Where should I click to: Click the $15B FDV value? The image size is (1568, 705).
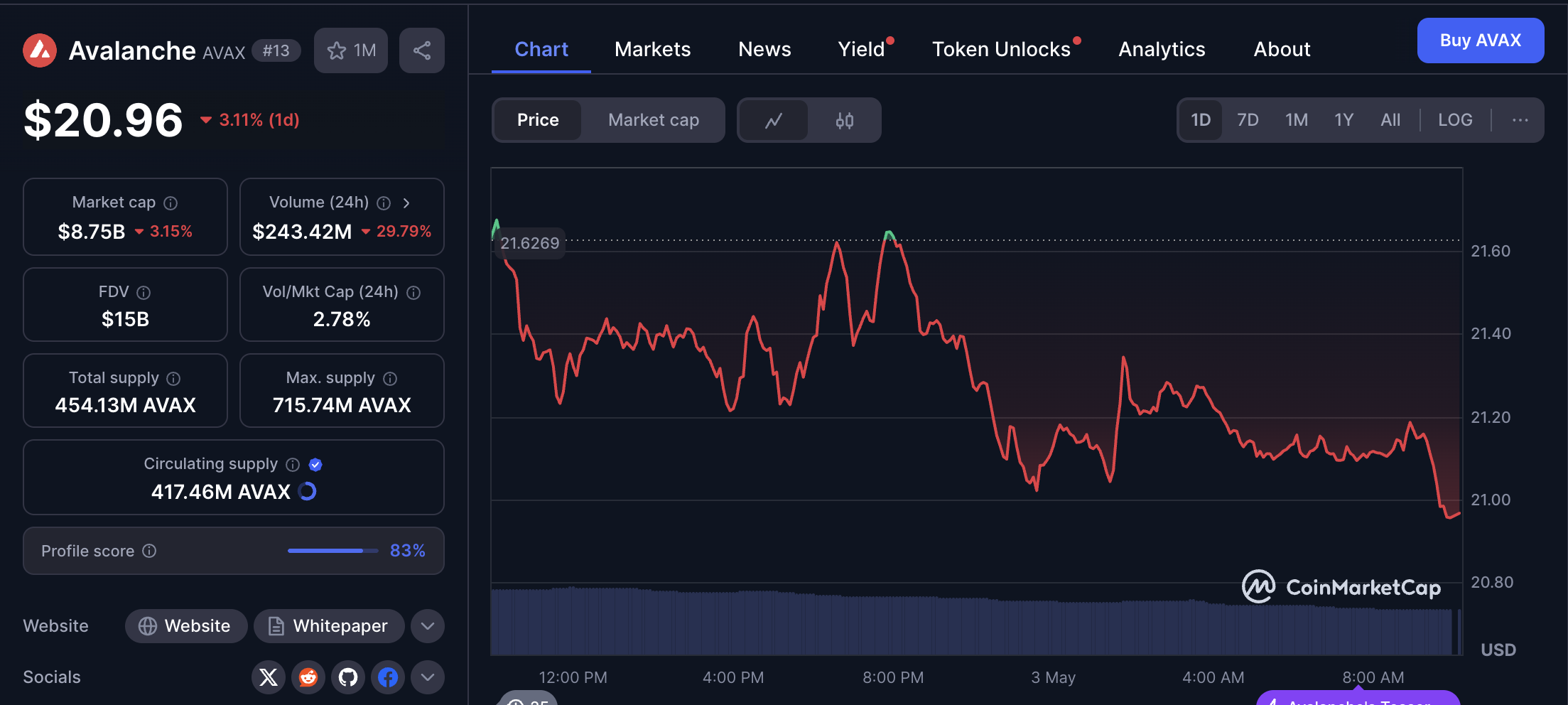(x=125, y=320)
